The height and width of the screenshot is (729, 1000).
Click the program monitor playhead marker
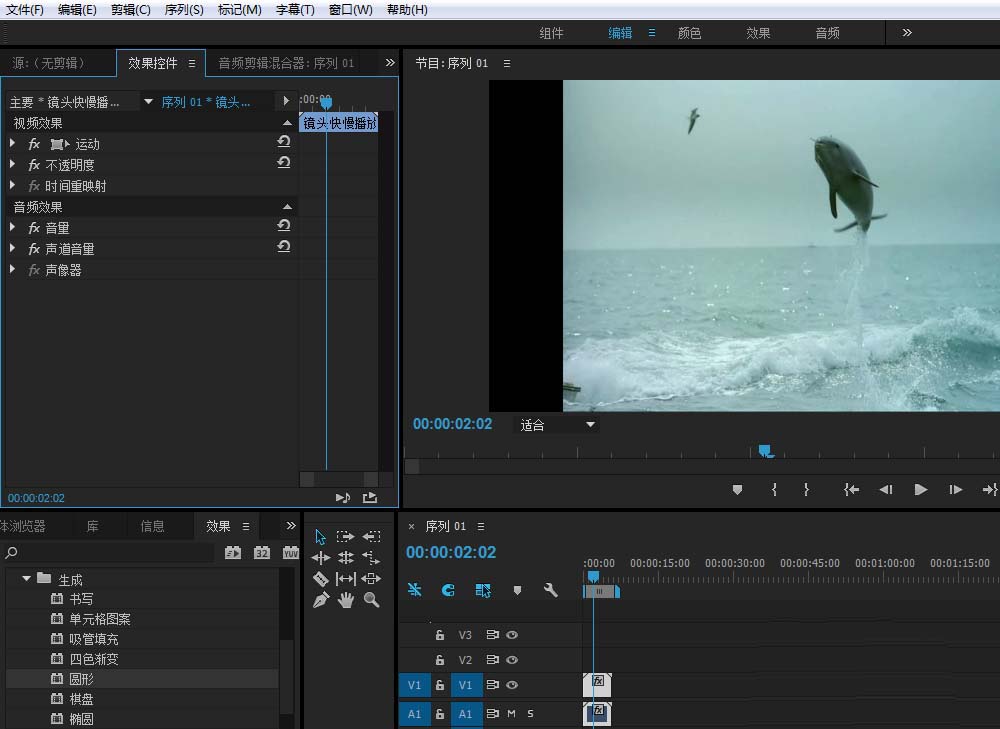coord(765,451)
